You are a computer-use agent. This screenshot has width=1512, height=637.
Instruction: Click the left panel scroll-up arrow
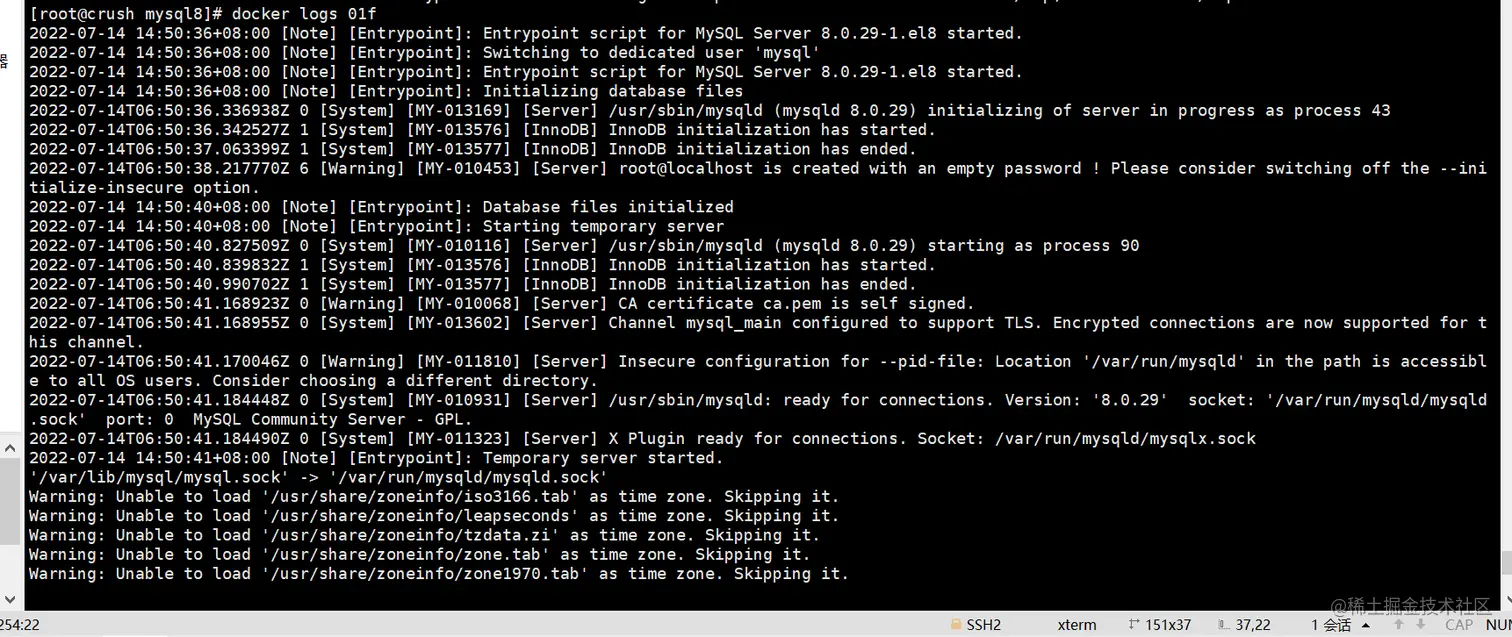pos(10,448)
